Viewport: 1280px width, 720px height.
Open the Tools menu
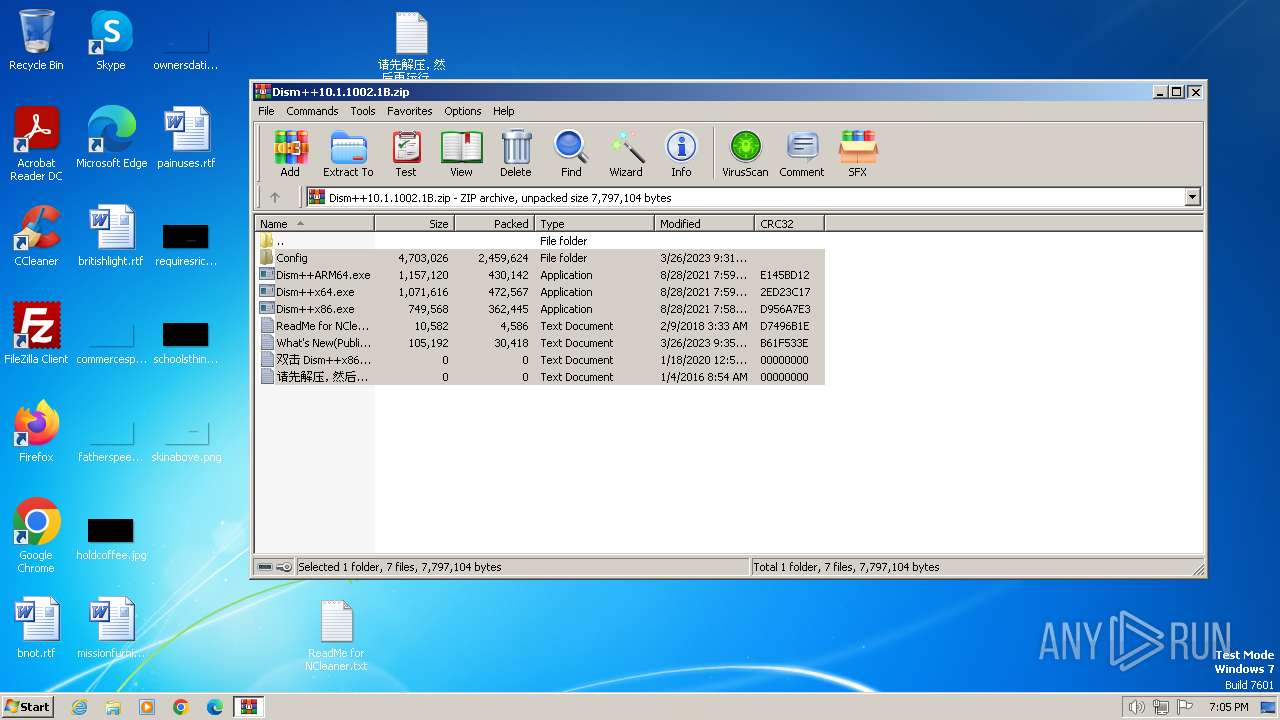click(363, 111)
